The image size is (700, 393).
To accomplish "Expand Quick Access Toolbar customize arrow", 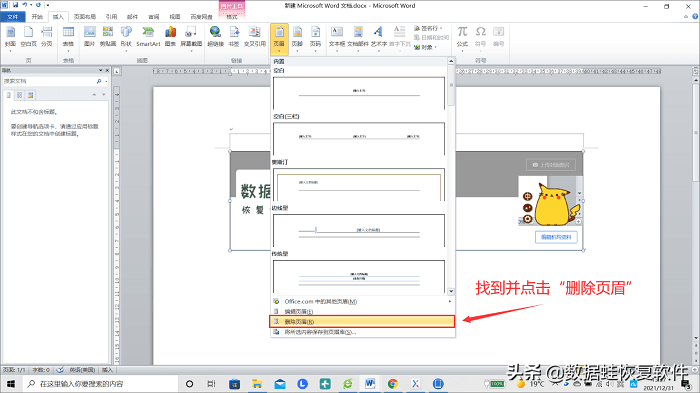I will tap(48, 5).
